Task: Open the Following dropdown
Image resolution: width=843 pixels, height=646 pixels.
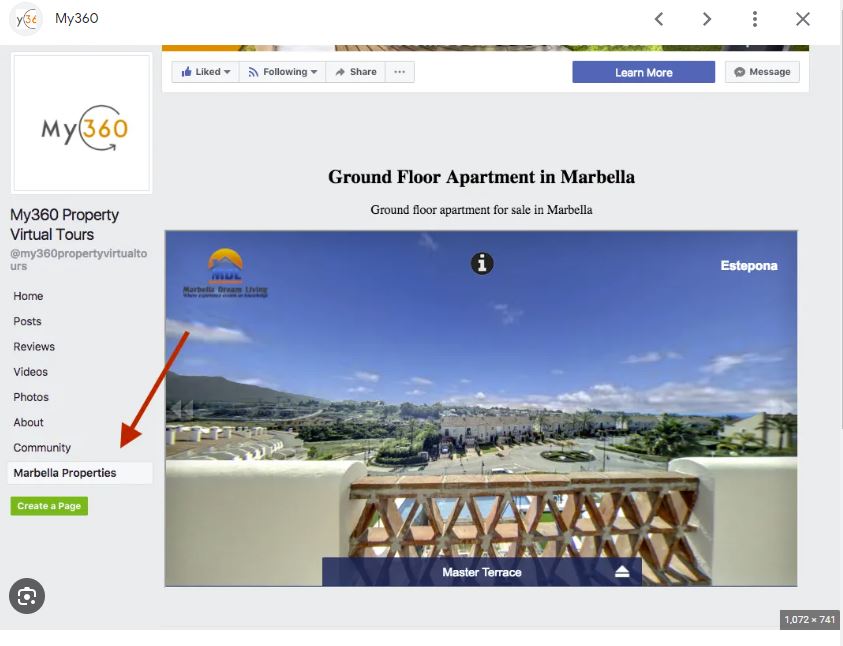Action: 282,72
